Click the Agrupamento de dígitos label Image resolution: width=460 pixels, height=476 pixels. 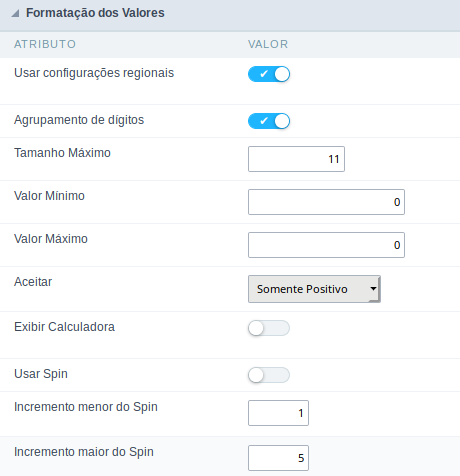(x=79, y=120)
